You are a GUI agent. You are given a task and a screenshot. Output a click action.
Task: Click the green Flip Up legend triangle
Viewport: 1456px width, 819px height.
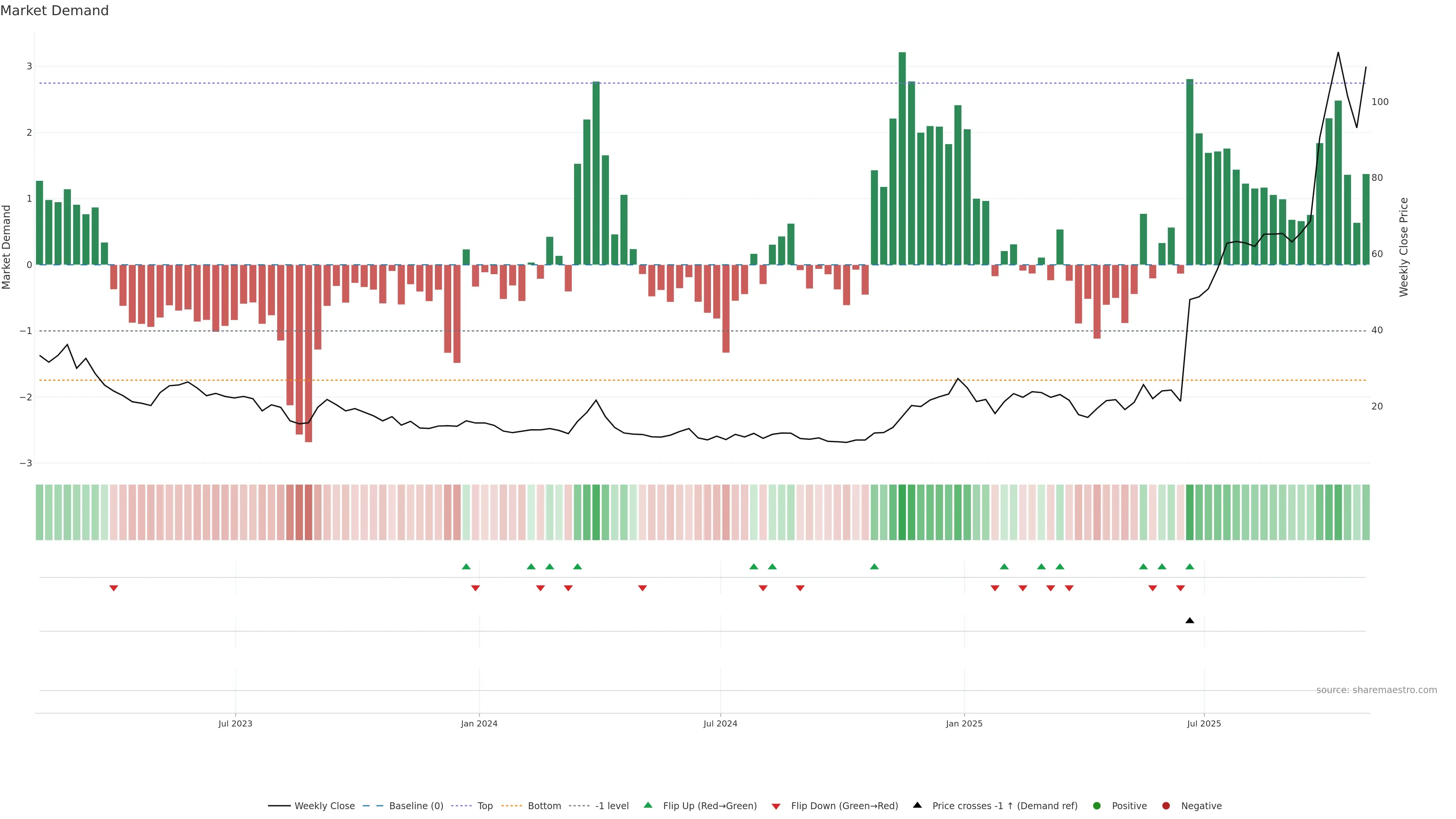(648, 805)
